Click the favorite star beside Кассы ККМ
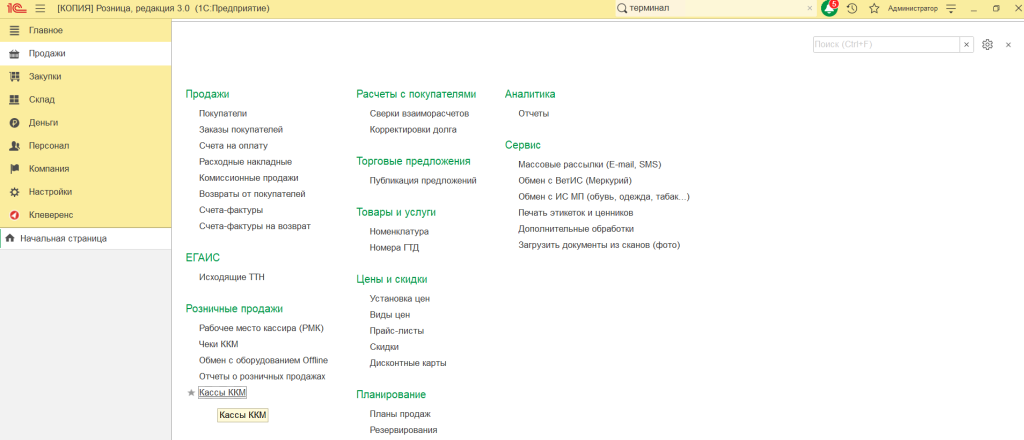This screenshot has height=440, width=1024. [x=191, y=393]
